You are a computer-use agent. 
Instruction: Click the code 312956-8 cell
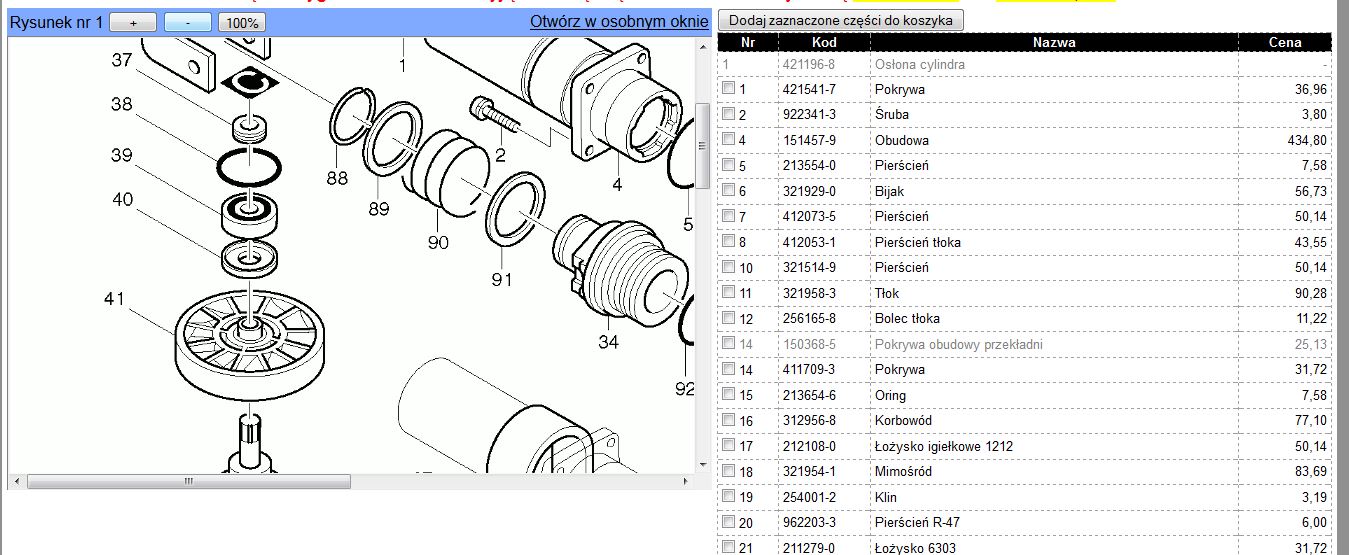pos(824,421)
